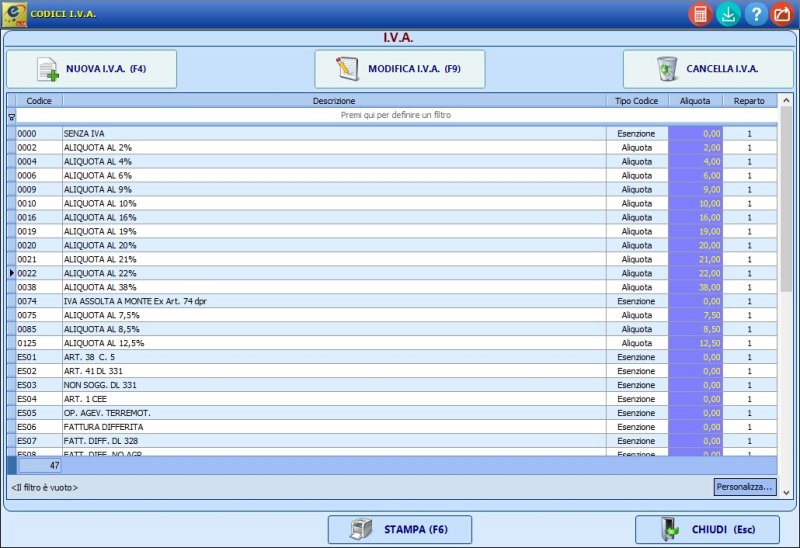Open the calculator icon in title bar

[x=700, y=14]
